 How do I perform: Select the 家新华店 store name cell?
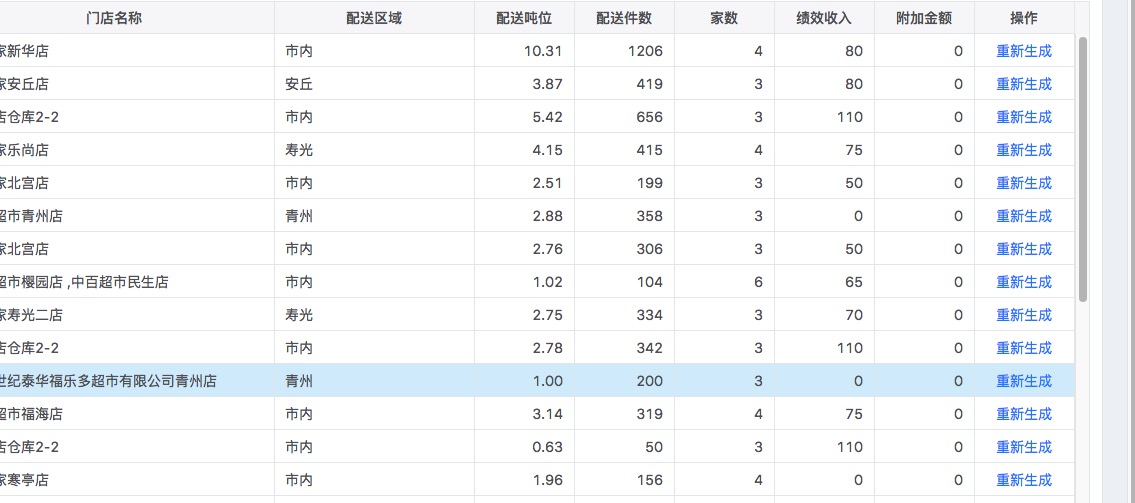(137, 51)
